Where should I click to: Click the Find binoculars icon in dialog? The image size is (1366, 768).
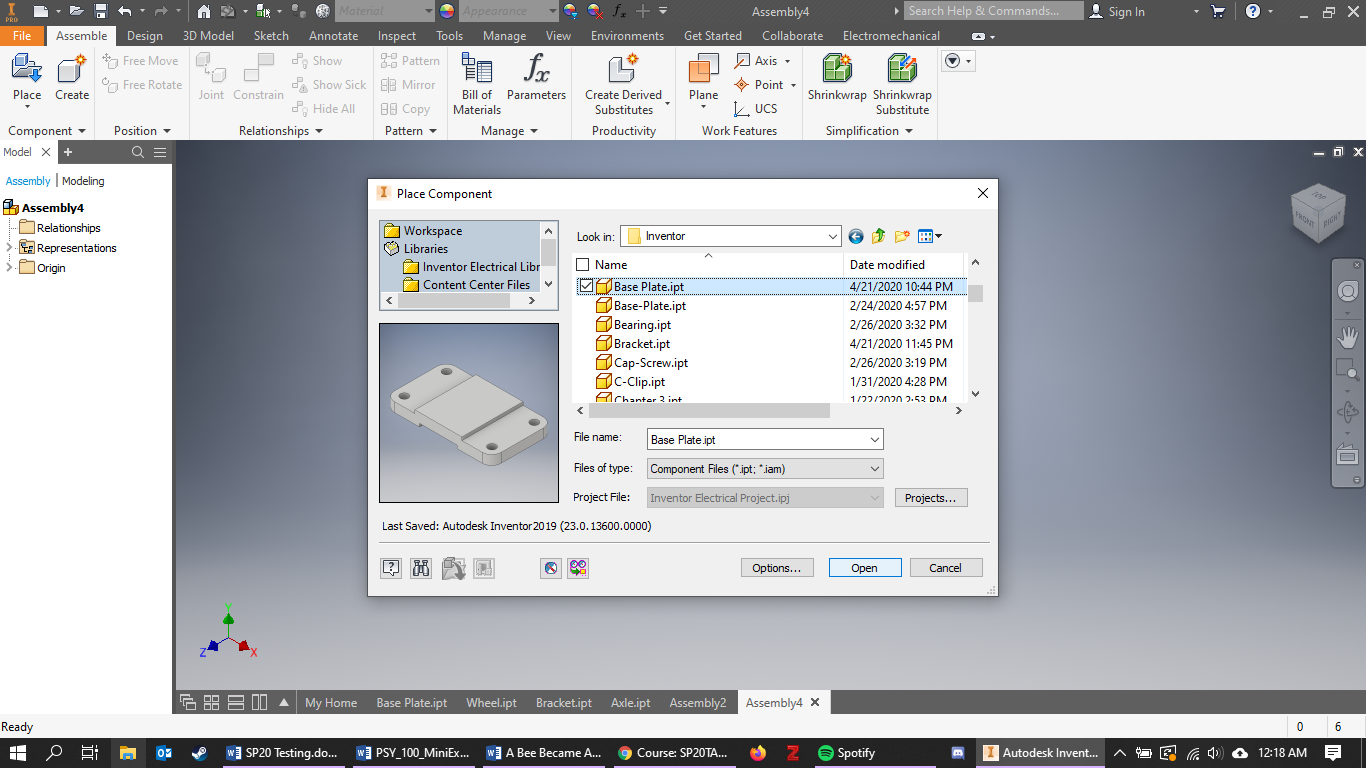[421, 568]
